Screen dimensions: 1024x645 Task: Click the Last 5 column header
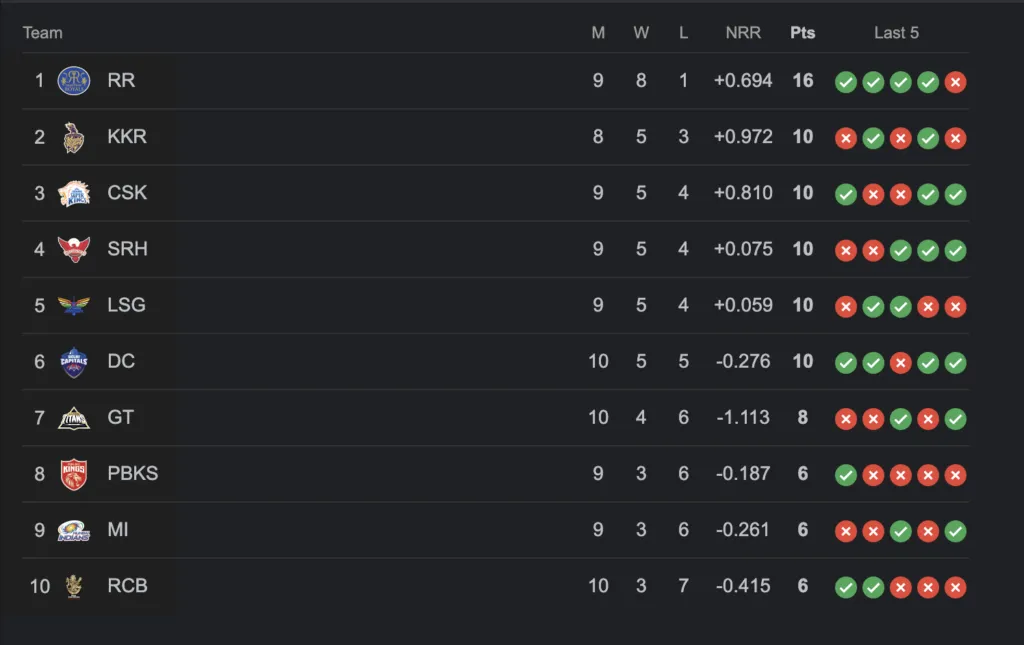tap(896, 33)
